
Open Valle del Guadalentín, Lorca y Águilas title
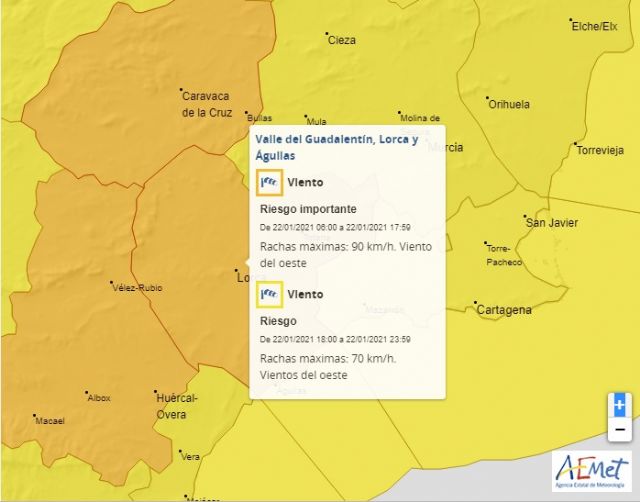tap(336, 147)
